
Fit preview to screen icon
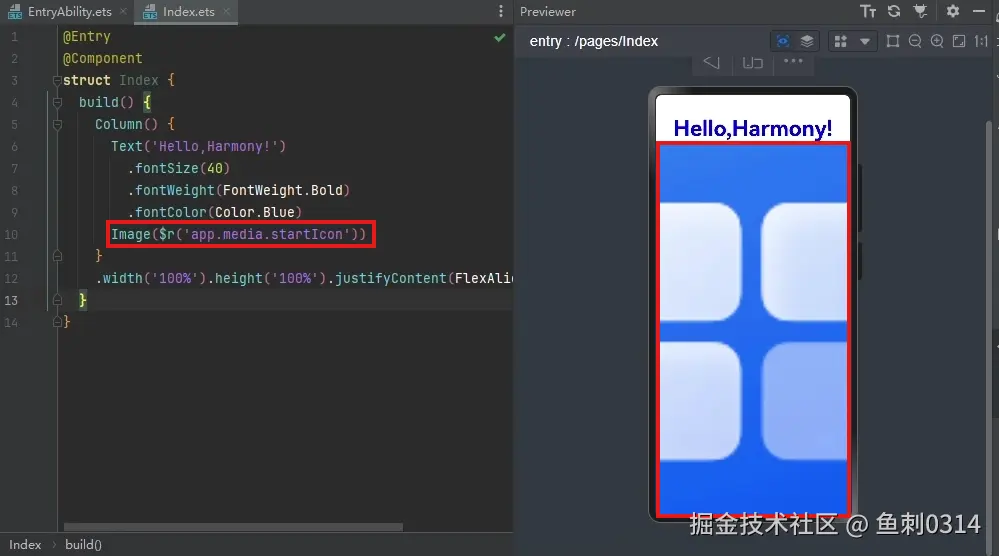[x=959, y=41]
